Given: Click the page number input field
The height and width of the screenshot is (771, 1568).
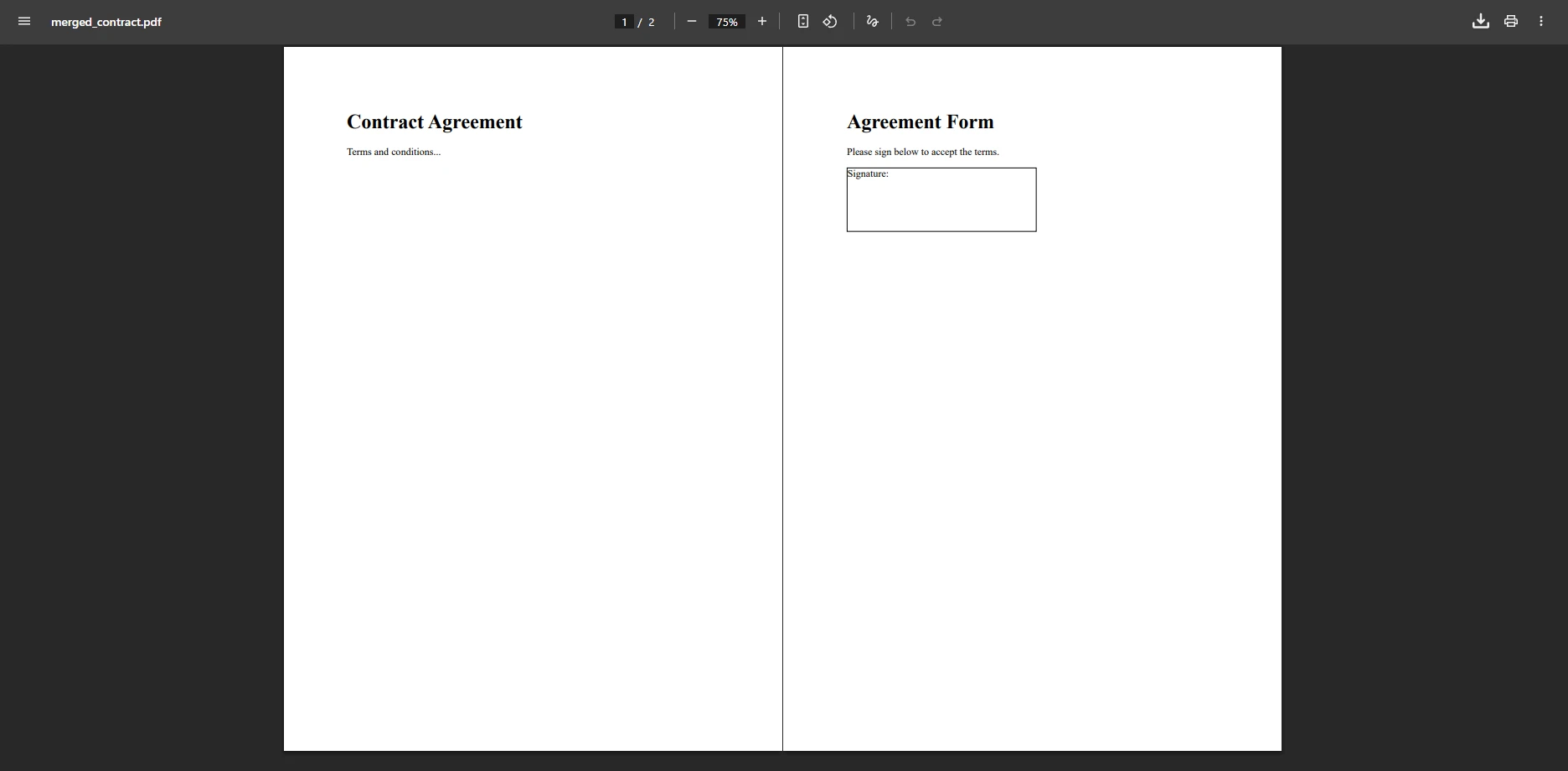Looking at the screenshot, I should pyautogui.click(x=624, y=22).
